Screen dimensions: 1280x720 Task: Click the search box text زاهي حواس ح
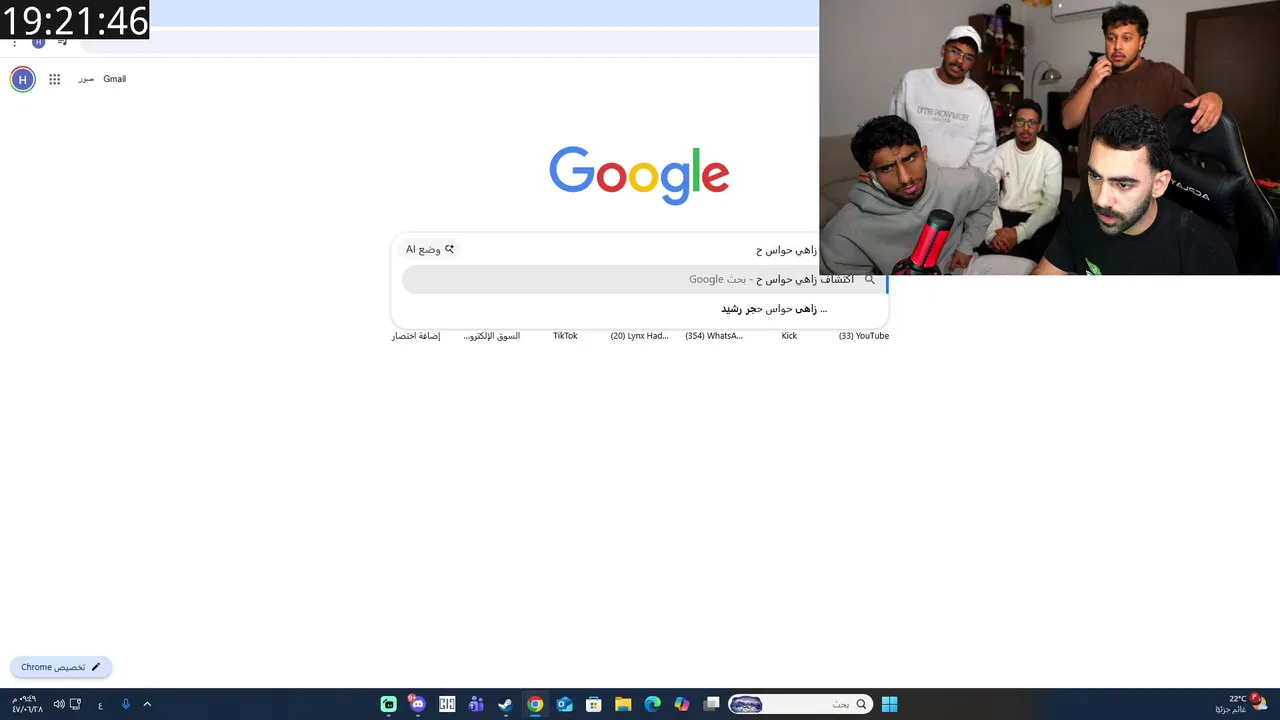coord(786,250)
